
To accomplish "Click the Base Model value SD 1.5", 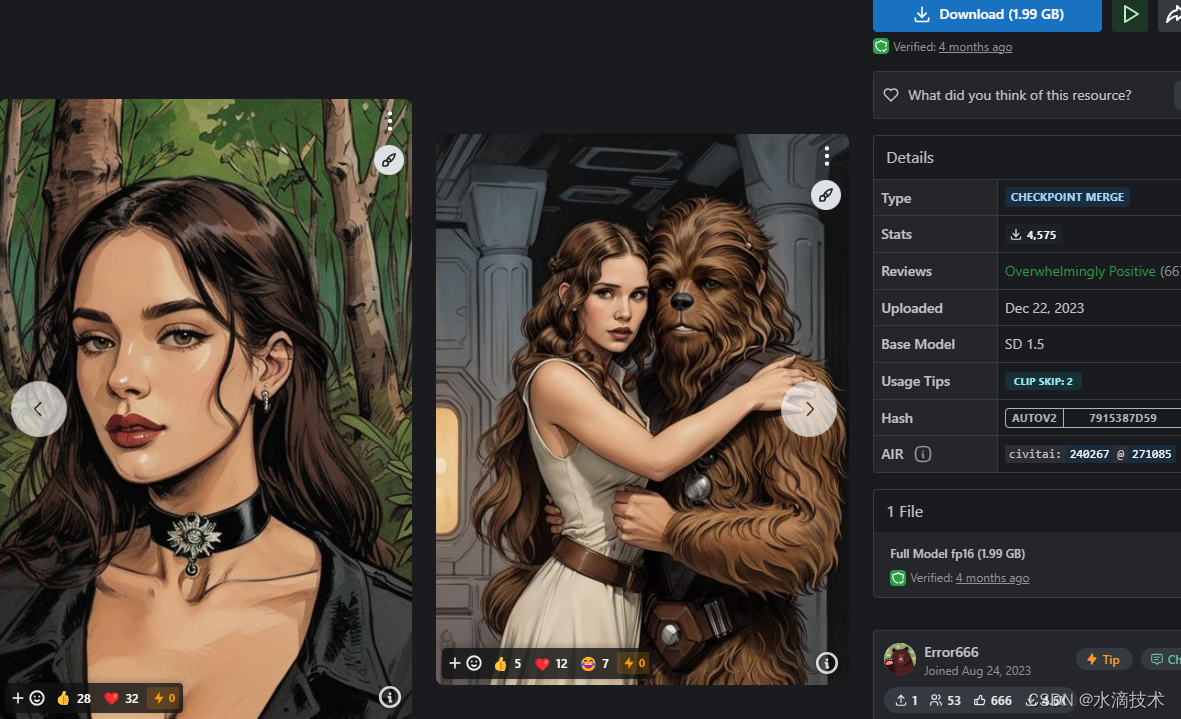I will pos(1024,344).
